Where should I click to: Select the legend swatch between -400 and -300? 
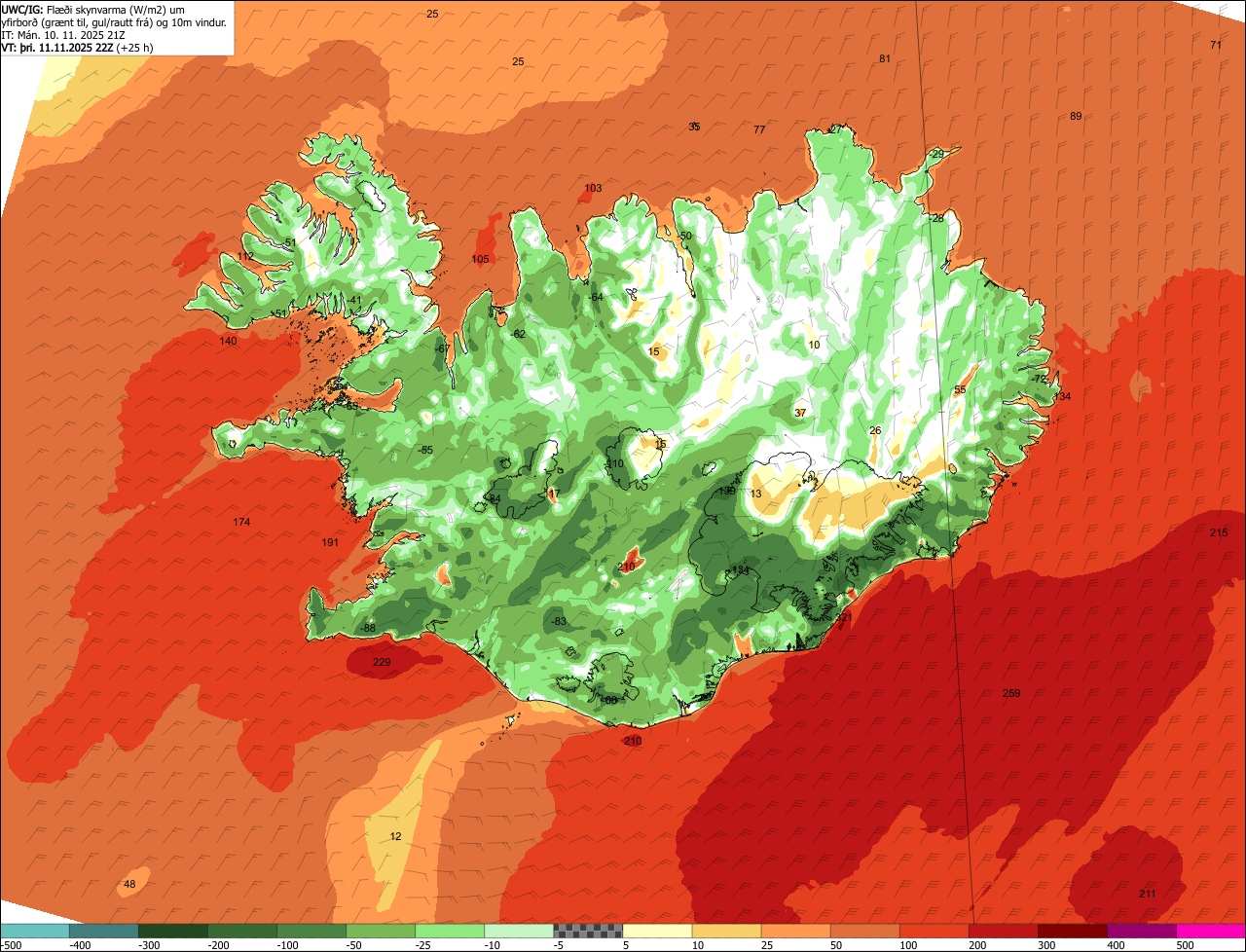point(103,931)
